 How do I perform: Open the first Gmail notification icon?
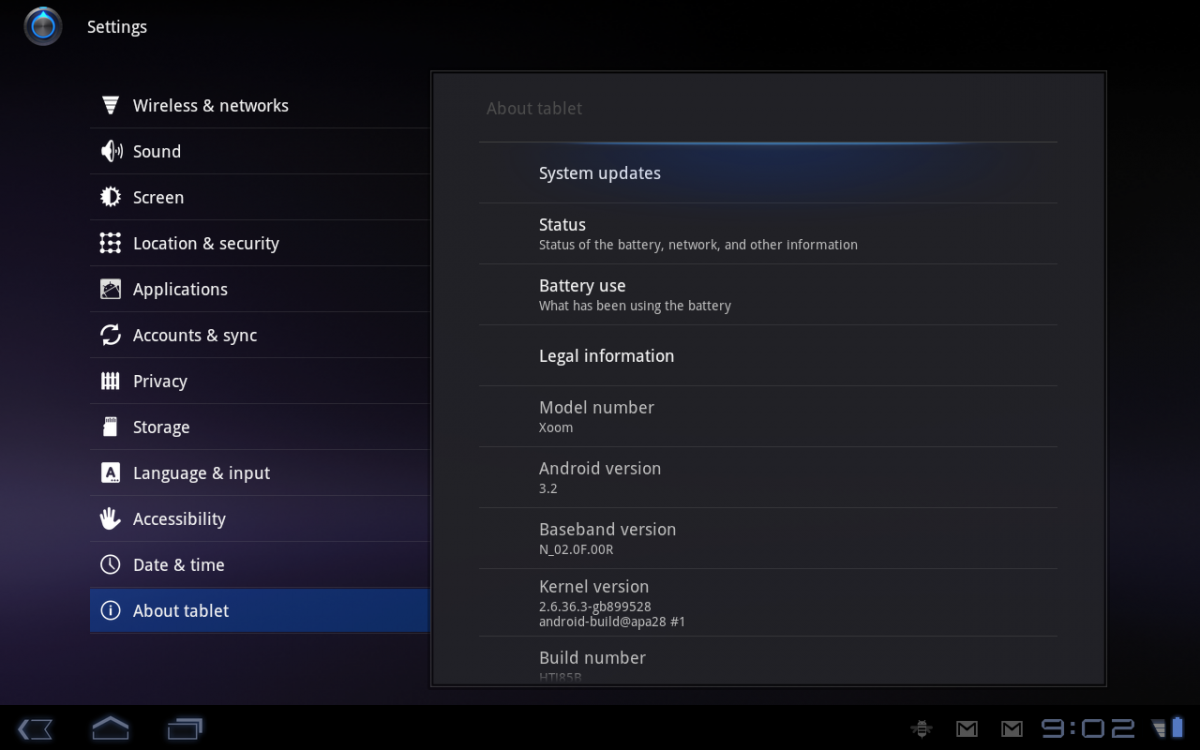[x=967, y=729]
